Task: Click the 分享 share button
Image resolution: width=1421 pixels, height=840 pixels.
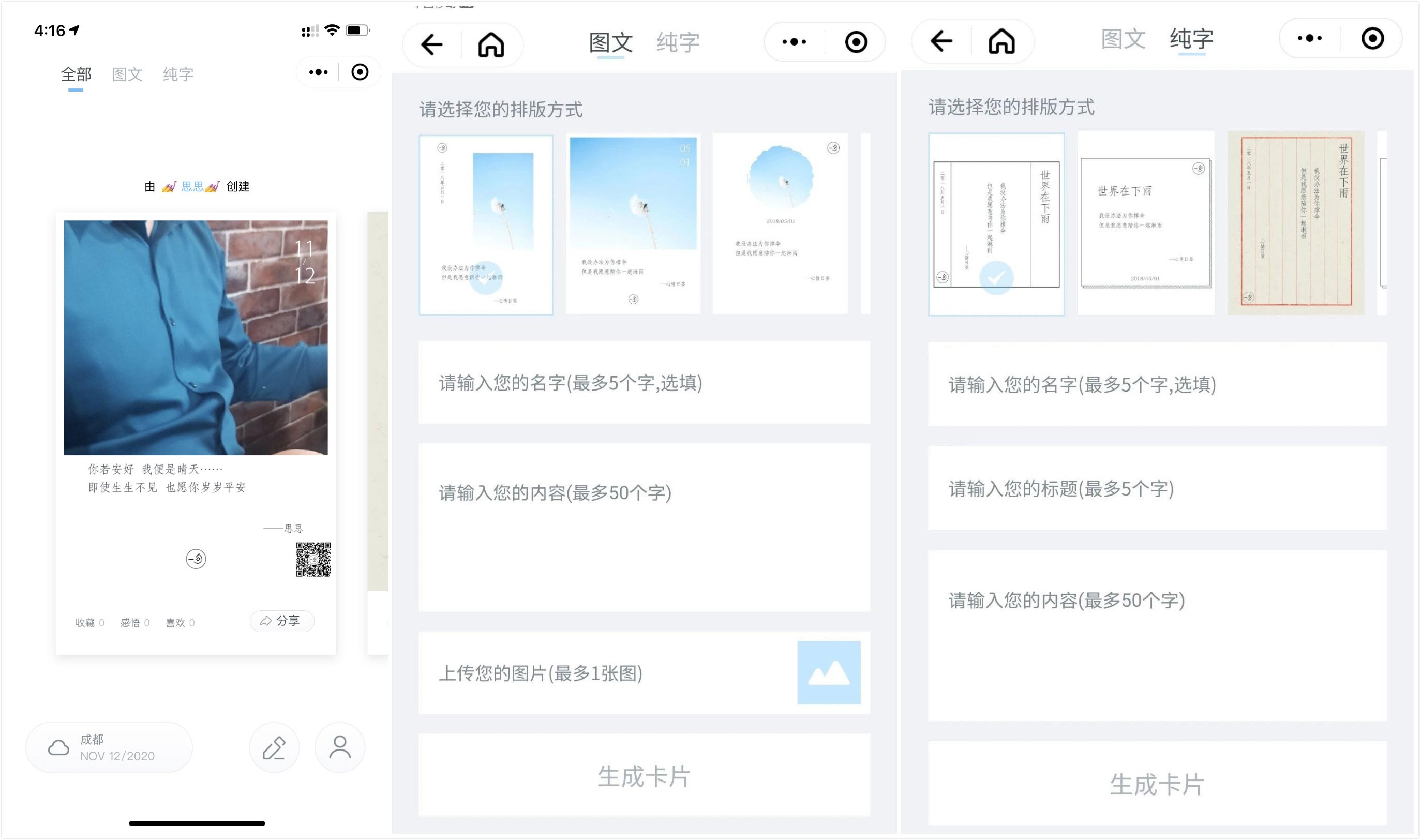Action: click(282, 621)
